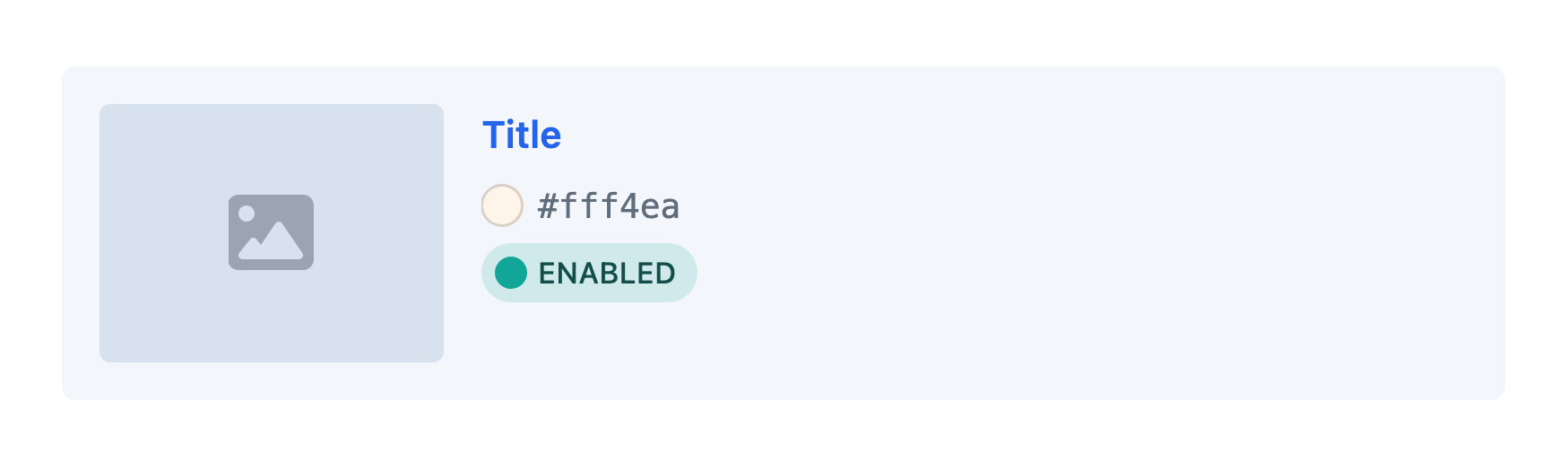Image resolution: width=1568 pixels, height=471 pixels.
Task: Click the ENABLED status badge
Action: 589,273
